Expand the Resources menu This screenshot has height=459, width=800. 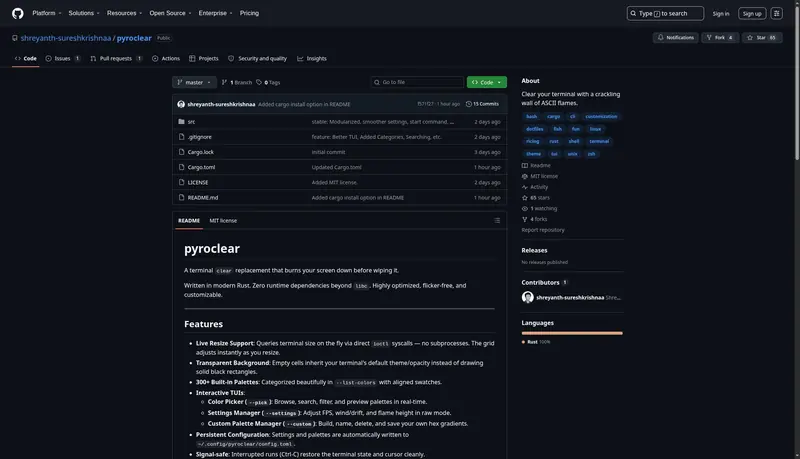pos(124,13)
